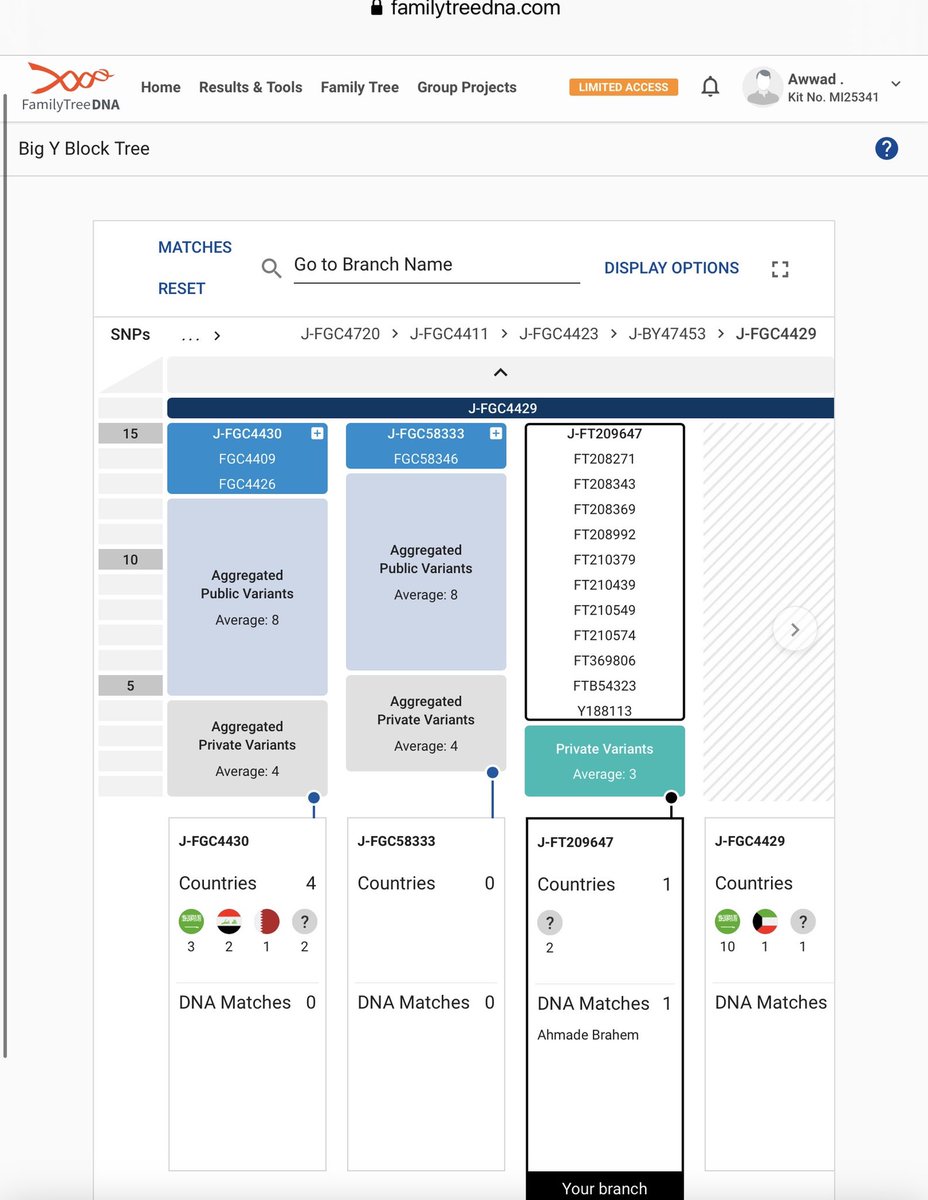This screenshot has width=928, height=1200.
Task: Click unknown country icon under J-FGC4430
Action: (x=304, y=921)
